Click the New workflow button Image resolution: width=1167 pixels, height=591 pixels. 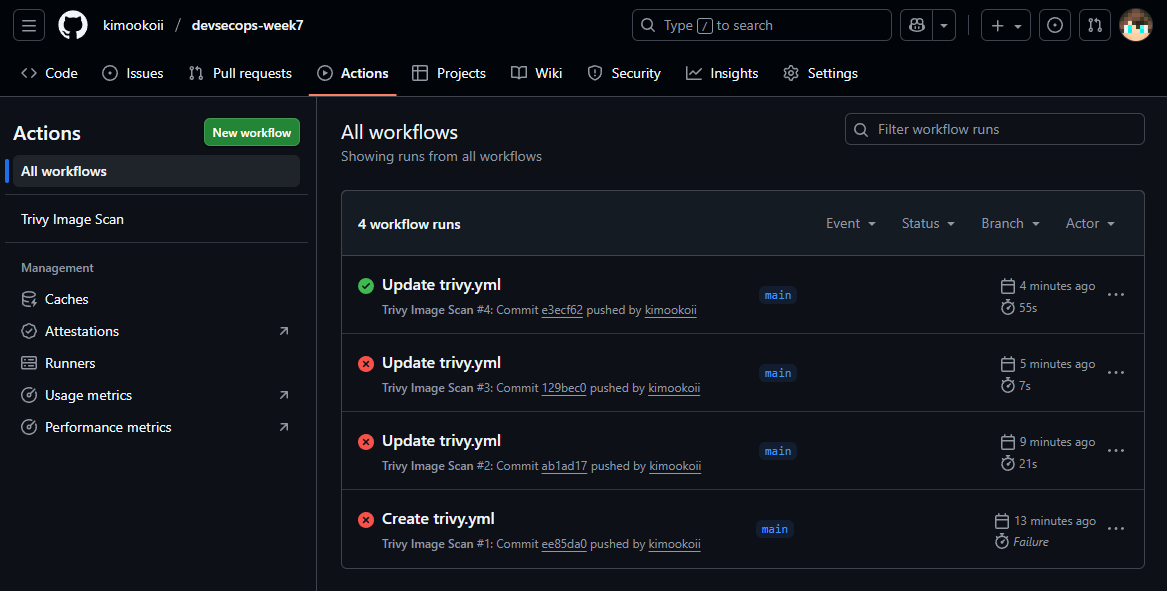tap(252, 133)
